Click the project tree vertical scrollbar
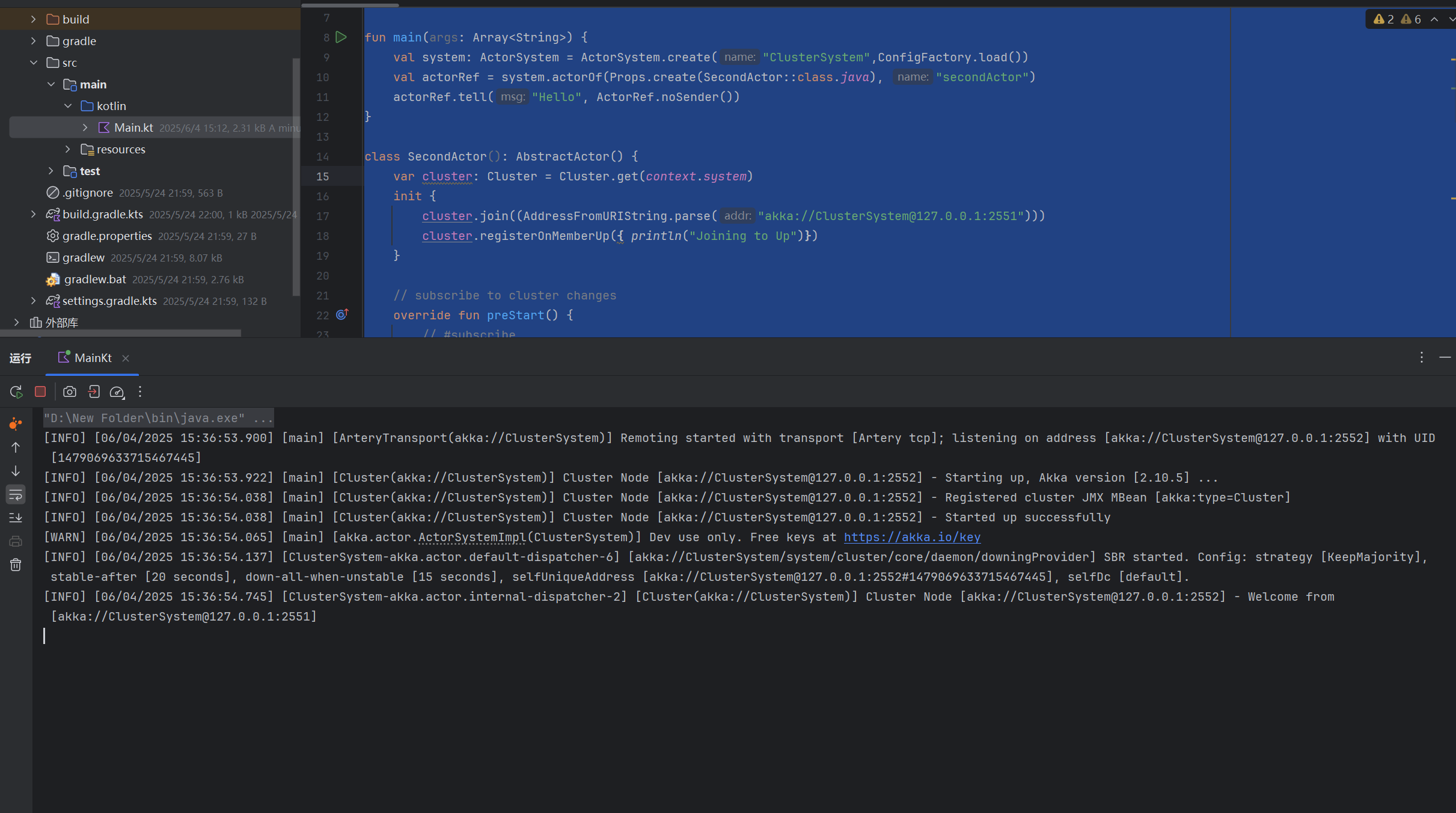Image resolution: width=1456 pixels, height=813 pixels. (x=296, y=177)
